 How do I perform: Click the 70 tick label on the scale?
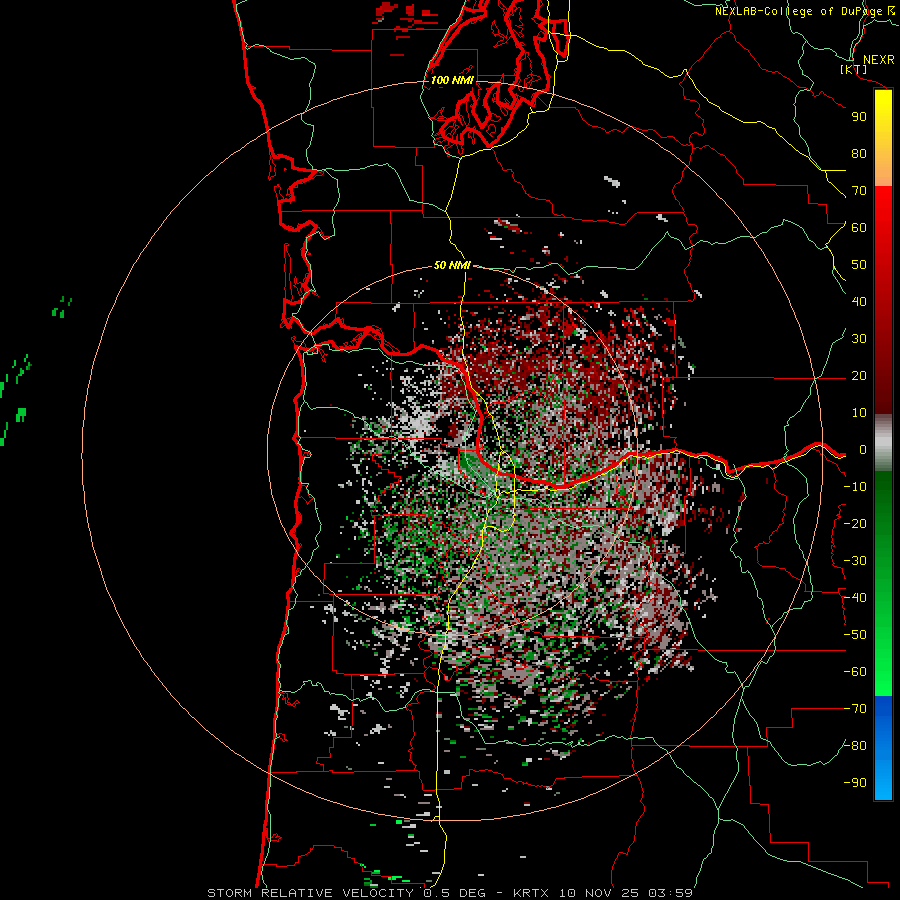pos(859,191)
